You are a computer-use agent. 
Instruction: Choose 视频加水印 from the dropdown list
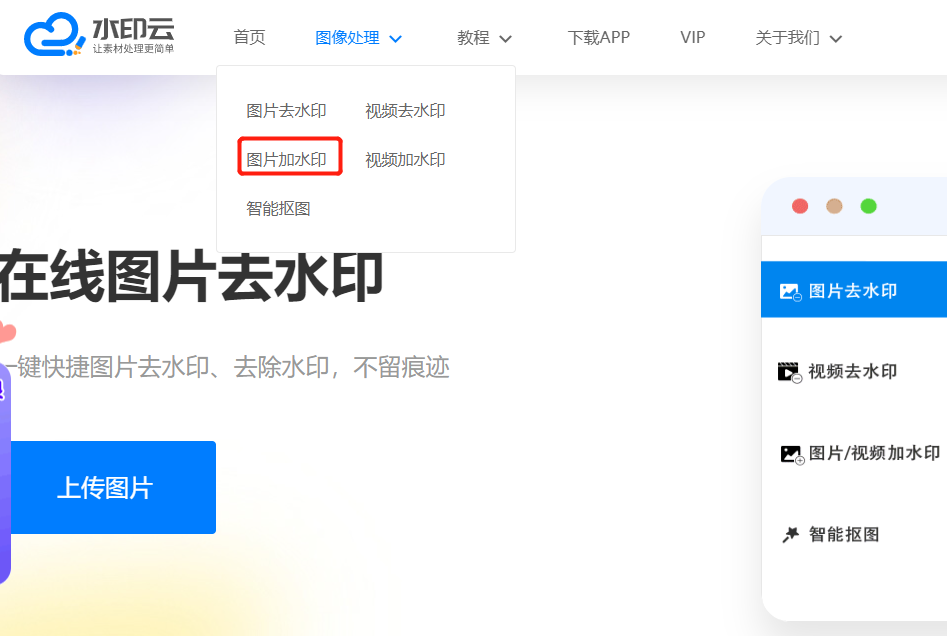405,160
